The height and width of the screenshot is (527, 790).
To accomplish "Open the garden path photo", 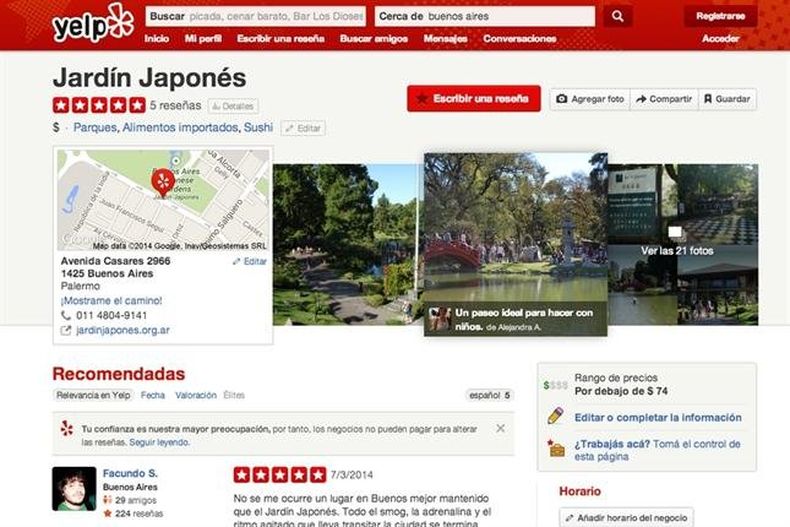I will point(348,244).
